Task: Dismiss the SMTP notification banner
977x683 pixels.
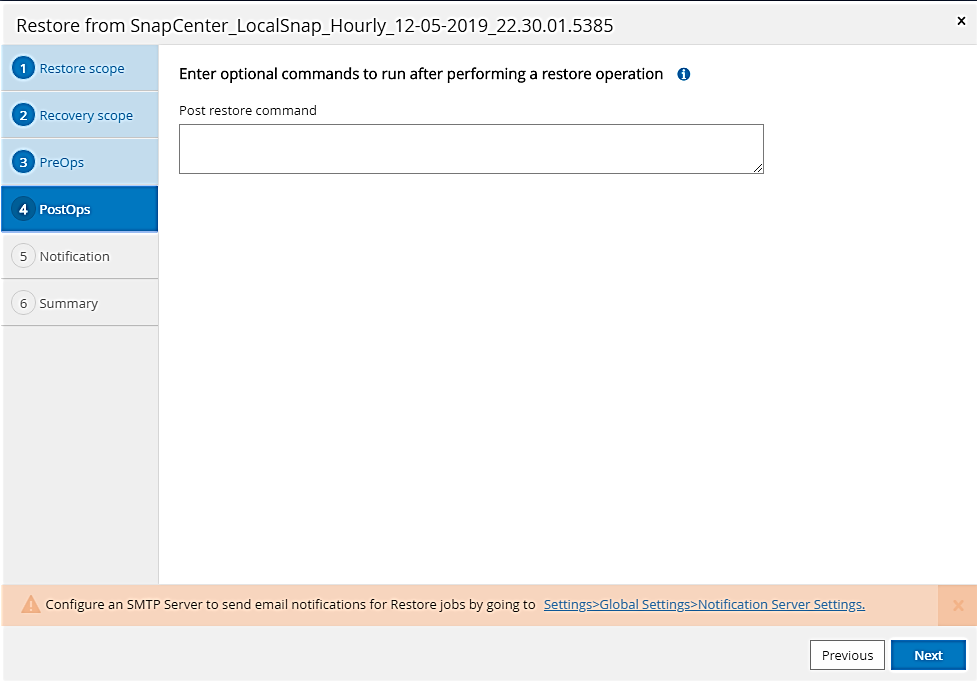Action: click(957, 605)
